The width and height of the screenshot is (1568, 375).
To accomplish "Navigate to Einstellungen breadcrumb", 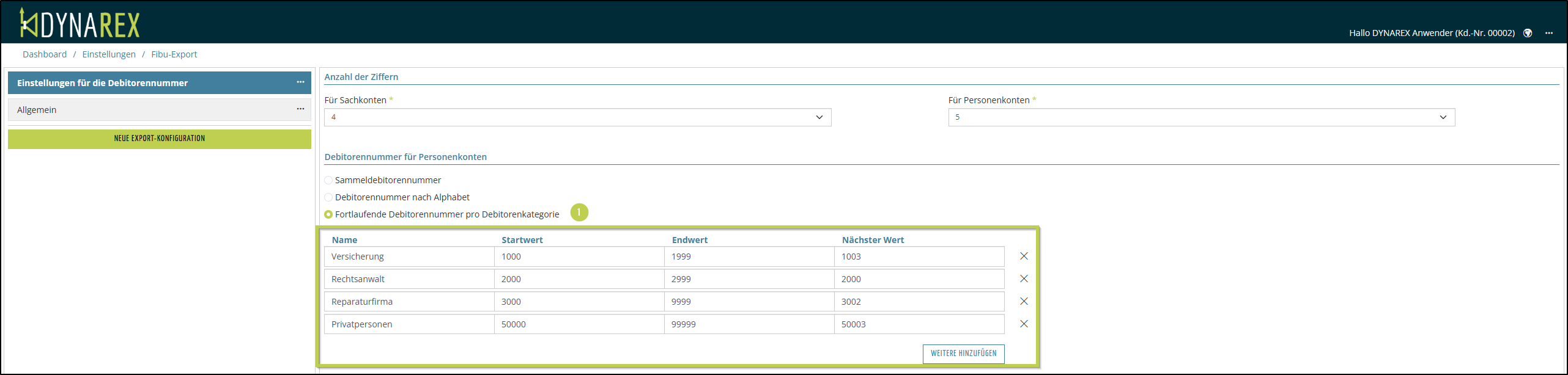I will click(x=109, y=54).
